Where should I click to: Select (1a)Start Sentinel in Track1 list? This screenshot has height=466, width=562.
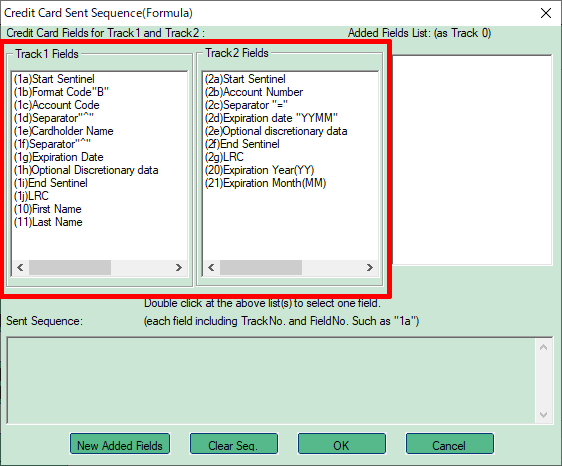pos(54,79)
